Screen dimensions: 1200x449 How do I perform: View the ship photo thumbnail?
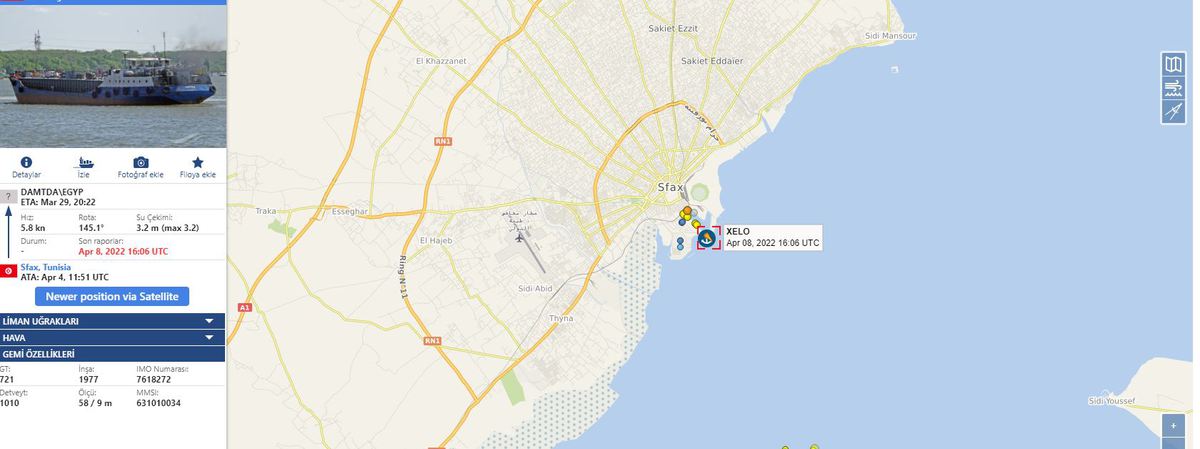[x=113, y=76]
